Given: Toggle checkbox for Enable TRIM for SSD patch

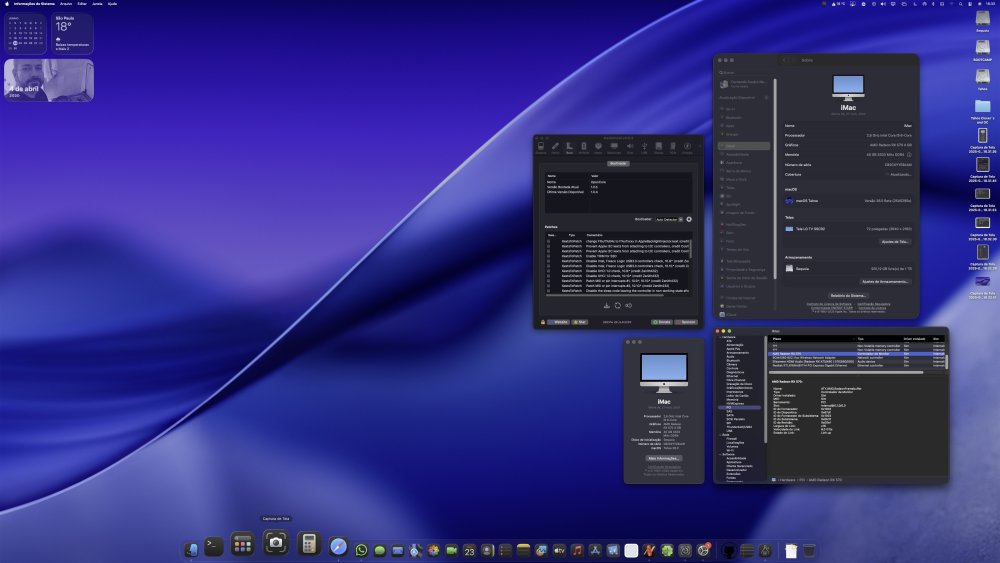Looking at the screenshot, I should point(548,256).
